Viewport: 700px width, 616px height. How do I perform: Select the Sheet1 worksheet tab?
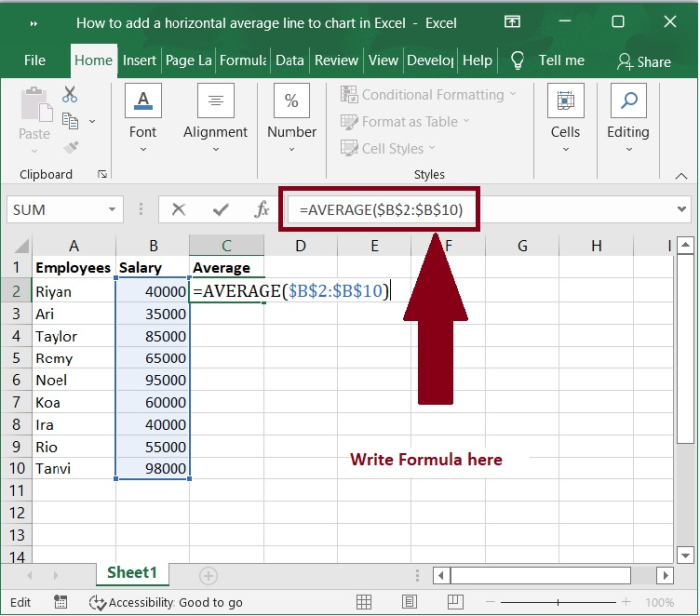132,573
